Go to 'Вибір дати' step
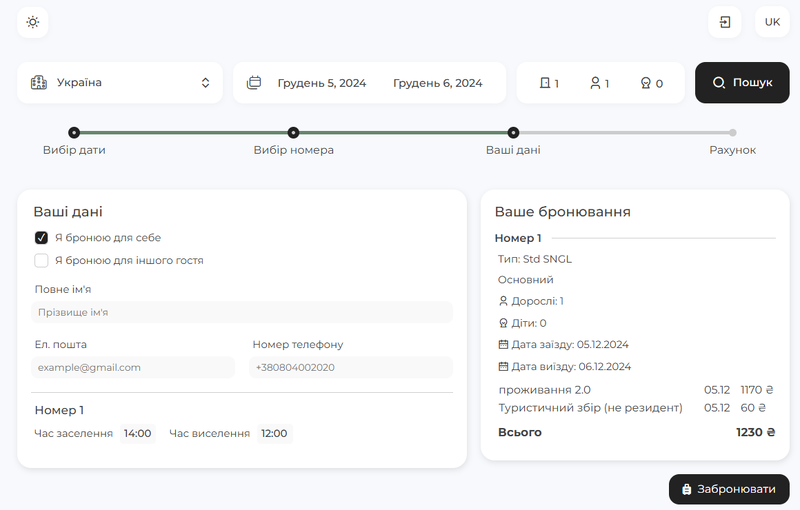800x510 pixels. pyautogui.click(x=74, y=133)
